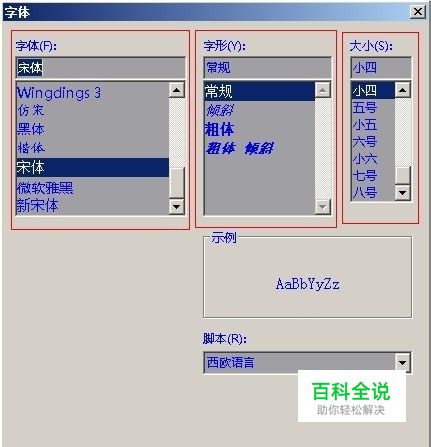This screenshot has width=431, height=447.
Task: Select 新宋体 in the font list
Action: click(x=92, y=206)
